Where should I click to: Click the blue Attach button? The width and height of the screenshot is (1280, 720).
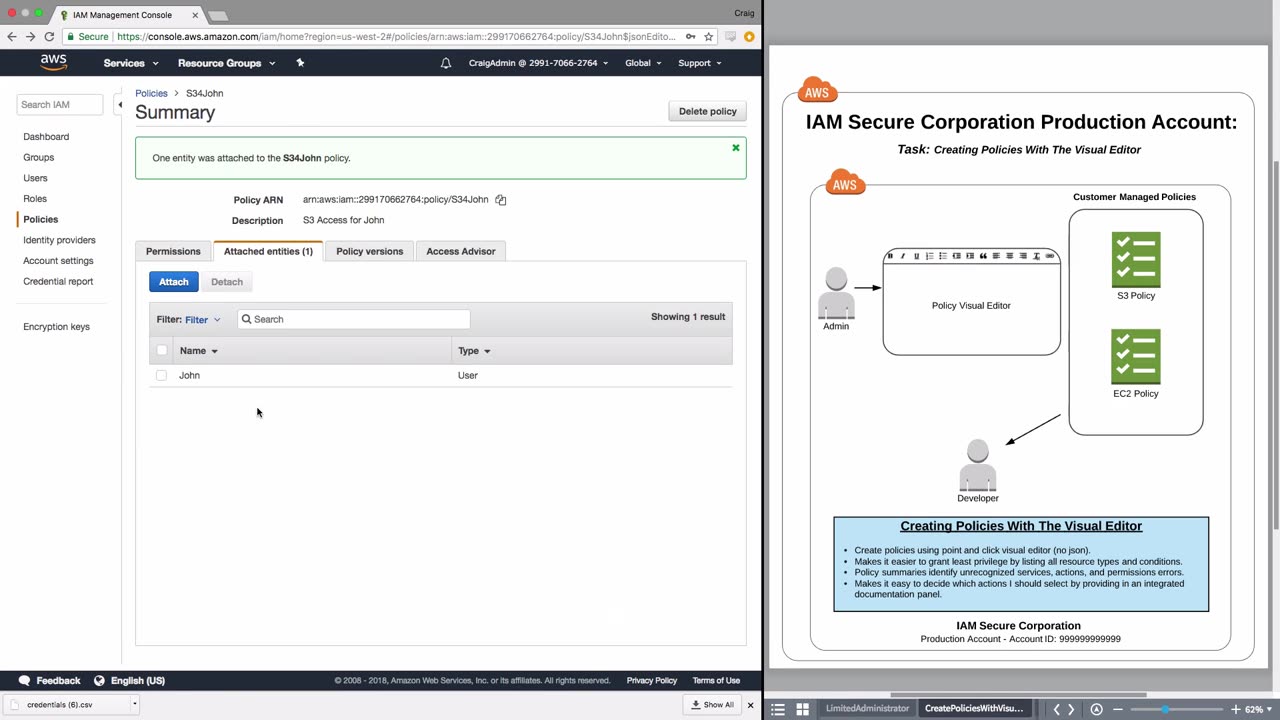173,282
